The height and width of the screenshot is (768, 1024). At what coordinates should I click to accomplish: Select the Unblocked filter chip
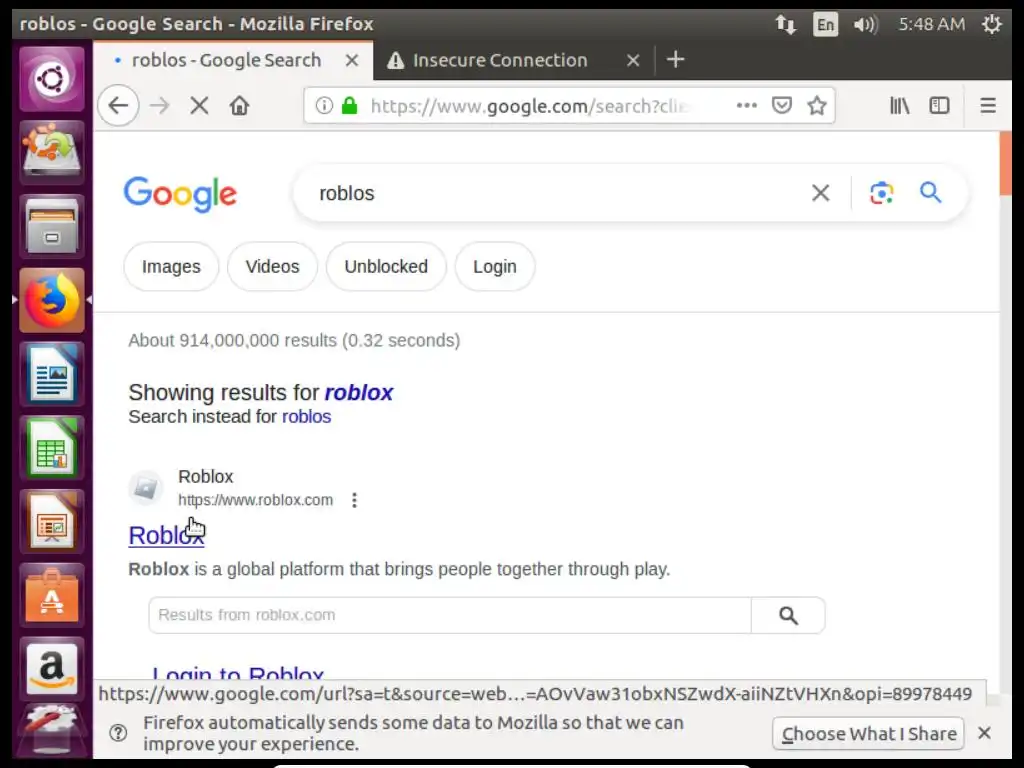coord(386,266)
